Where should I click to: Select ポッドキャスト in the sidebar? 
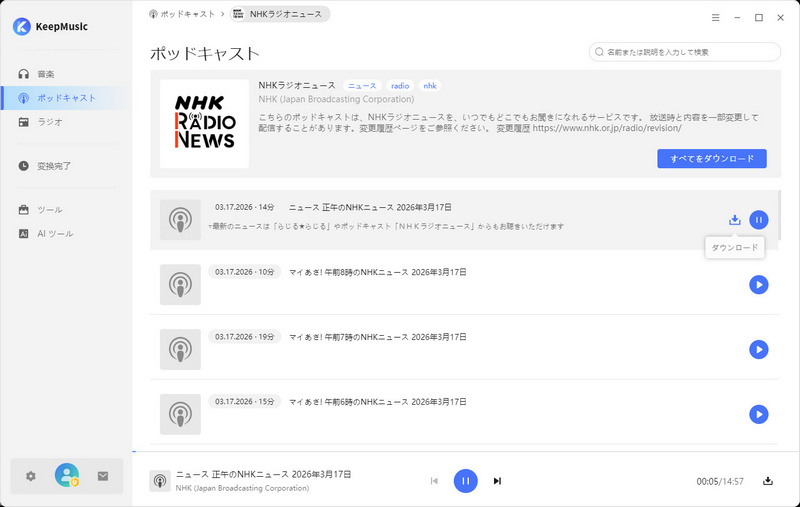tap(65, 98)
